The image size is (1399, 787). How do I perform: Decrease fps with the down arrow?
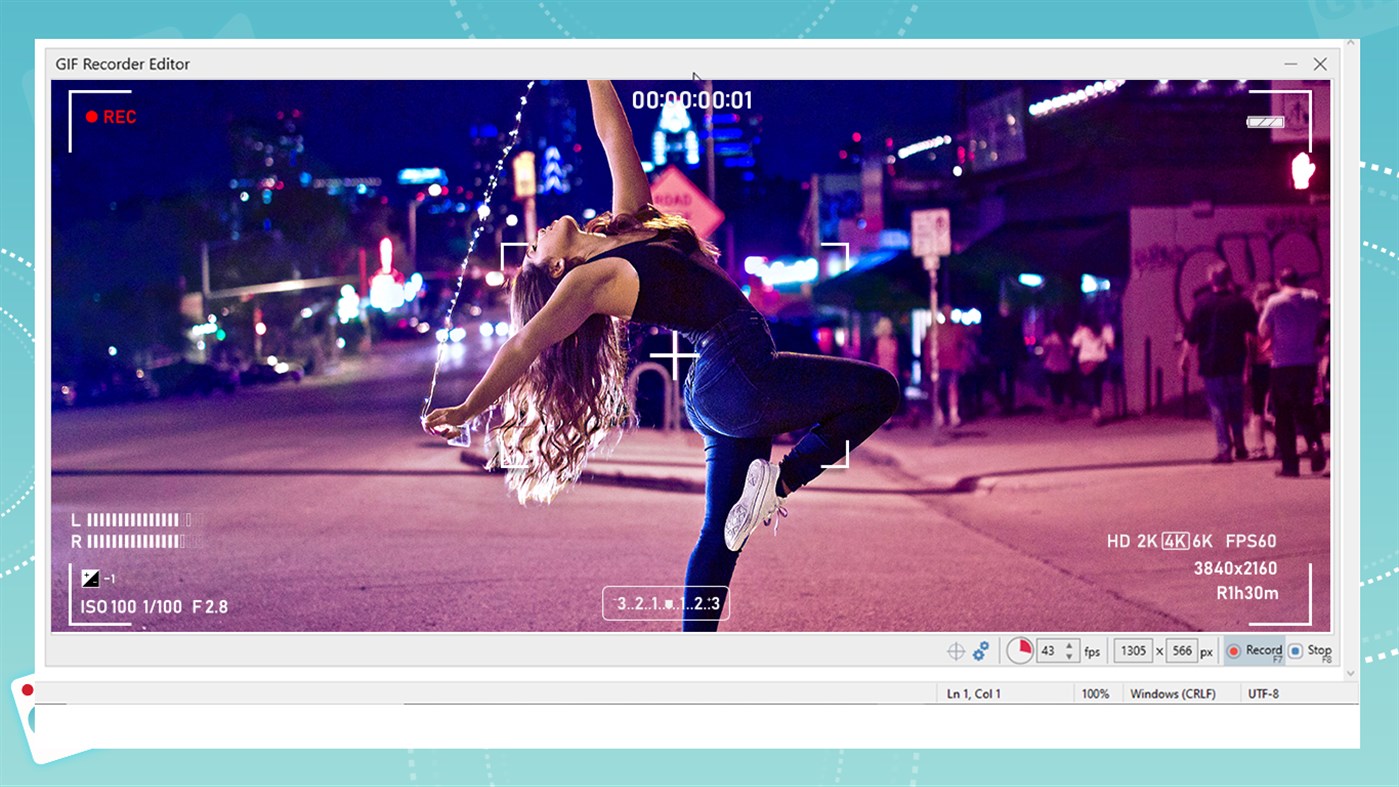(x=1070, y=657)
